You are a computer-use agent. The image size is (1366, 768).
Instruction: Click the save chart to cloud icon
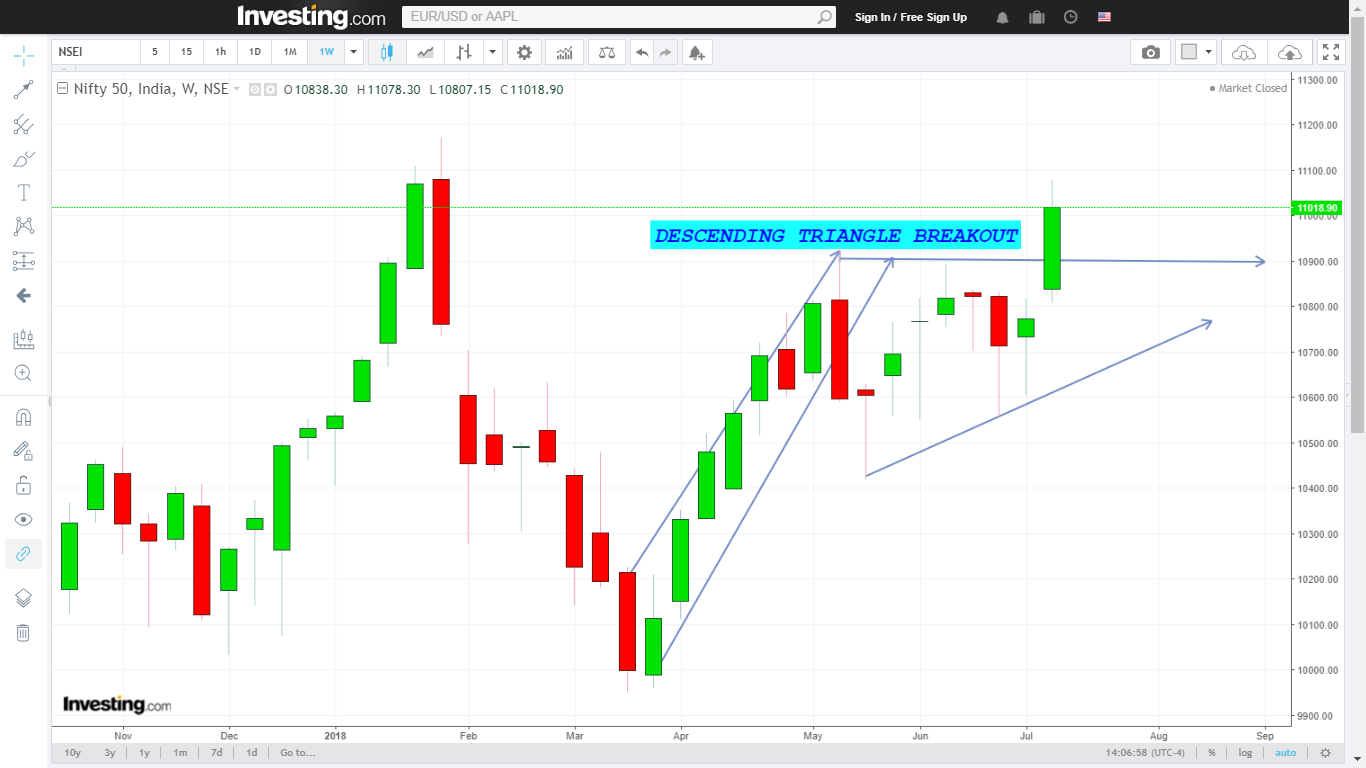1290,52
